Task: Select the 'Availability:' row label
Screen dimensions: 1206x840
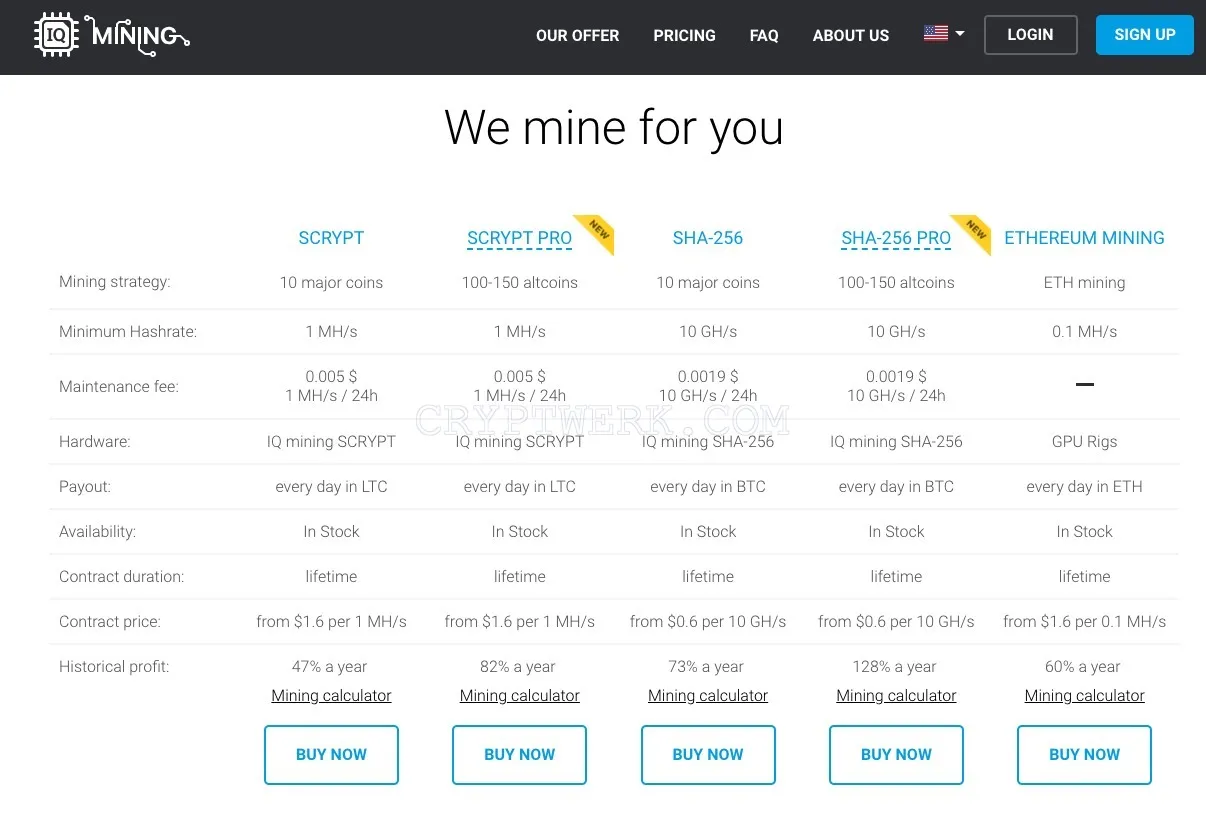Action: coord(97,532)
